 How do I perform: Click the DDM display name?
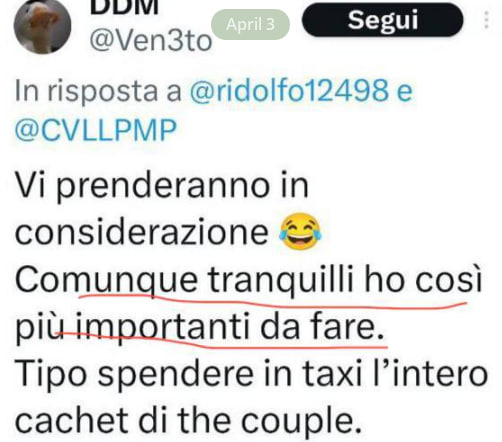tap(124, 7)
